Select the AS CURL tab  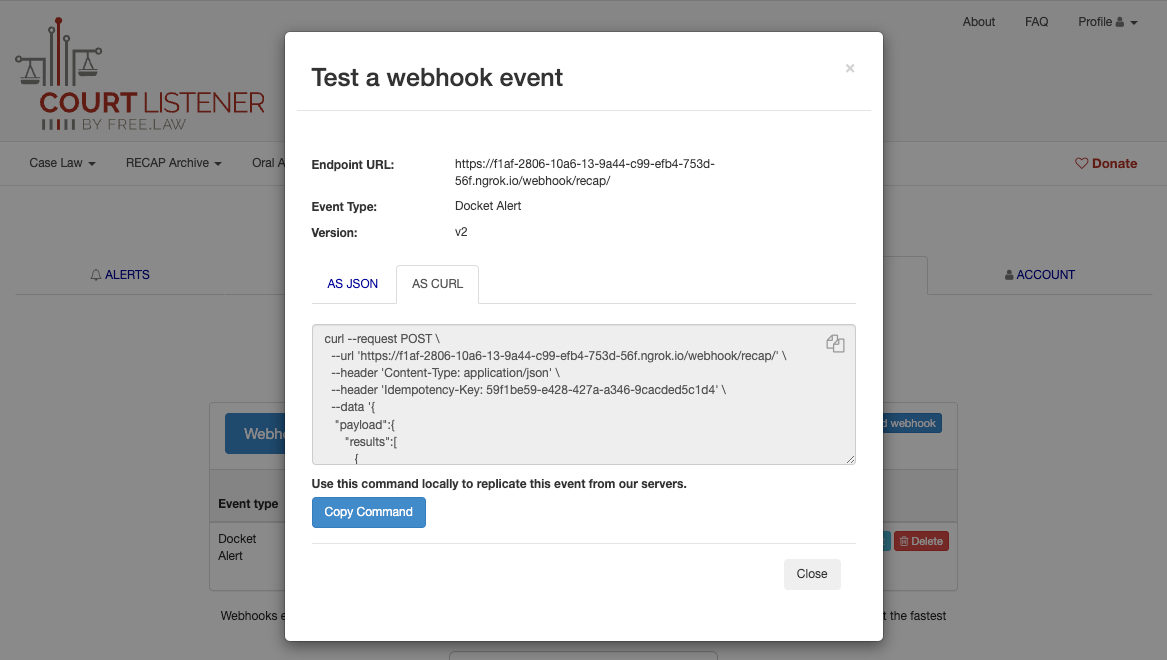point(437,284)
